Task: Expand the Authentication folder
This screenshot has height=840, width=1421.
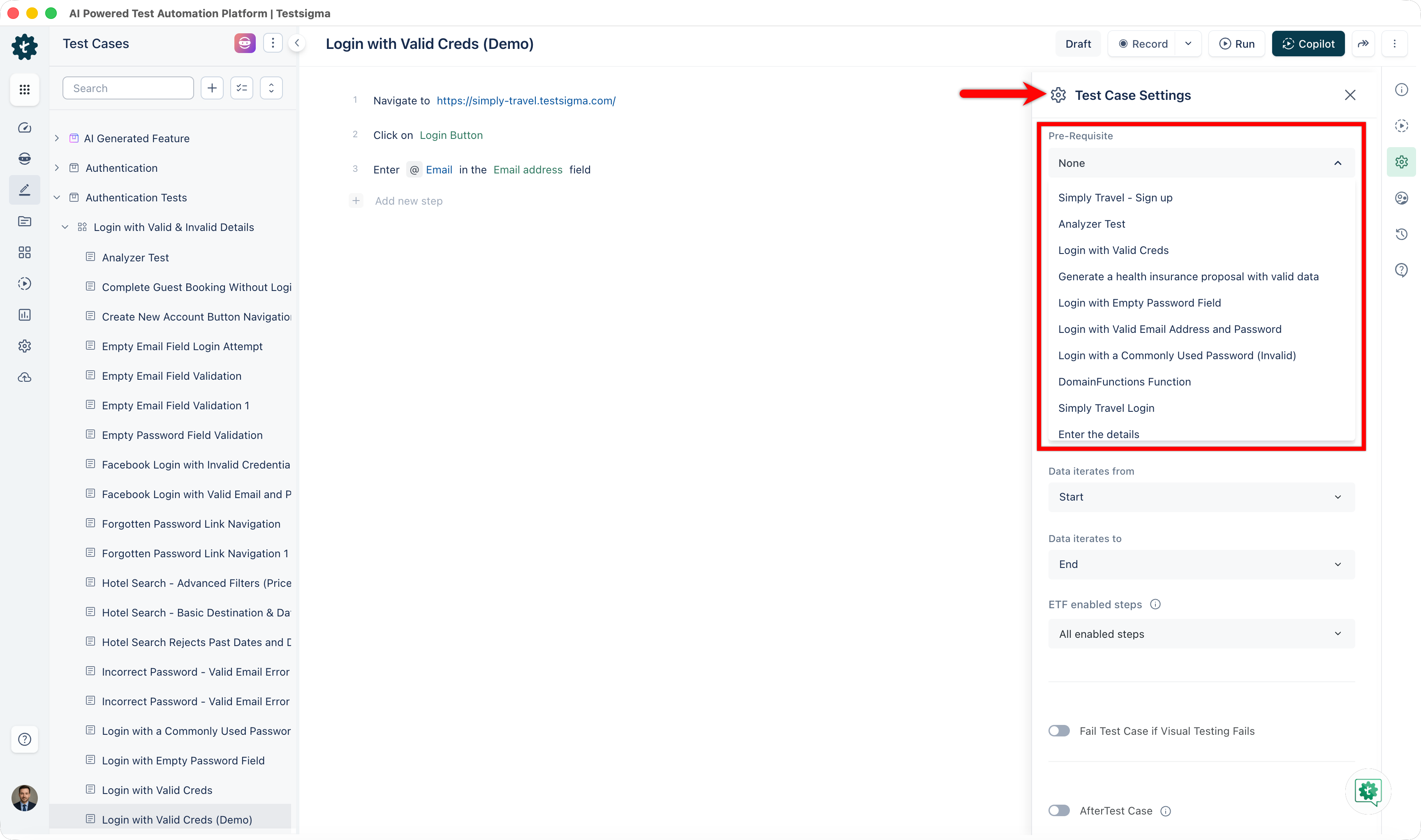Action: coord(57,168)
